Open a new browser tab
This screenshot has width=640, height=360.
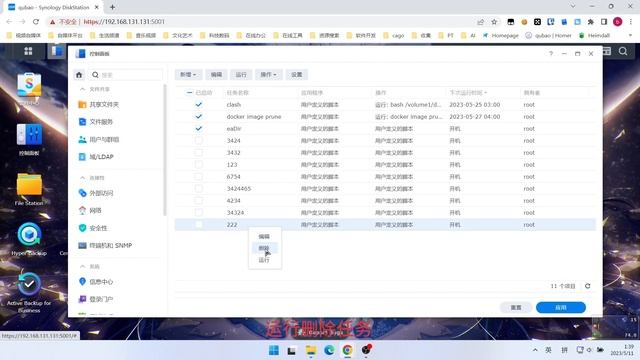click(x=112, y=7)
